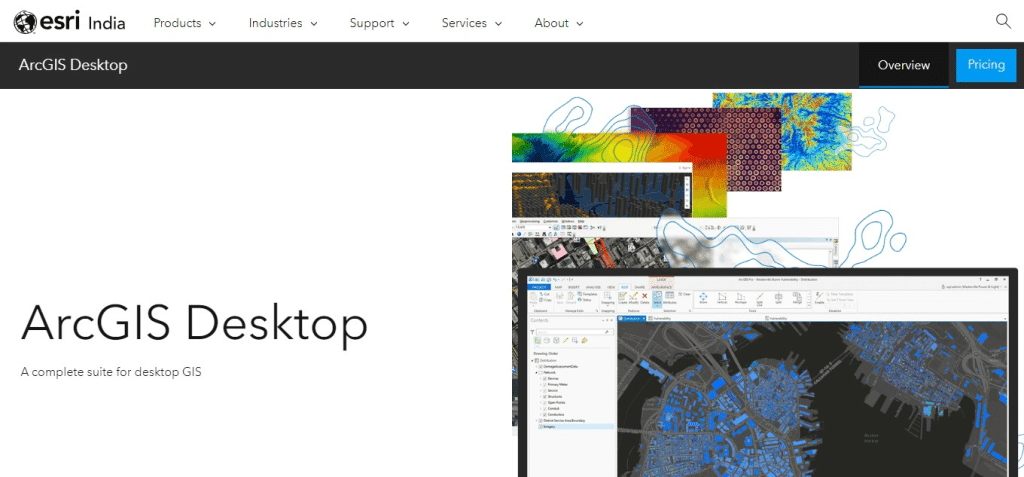This screenshot has width=1024, height=477.
Task: Click the Contents pane search field
Action: coord(575,332)
